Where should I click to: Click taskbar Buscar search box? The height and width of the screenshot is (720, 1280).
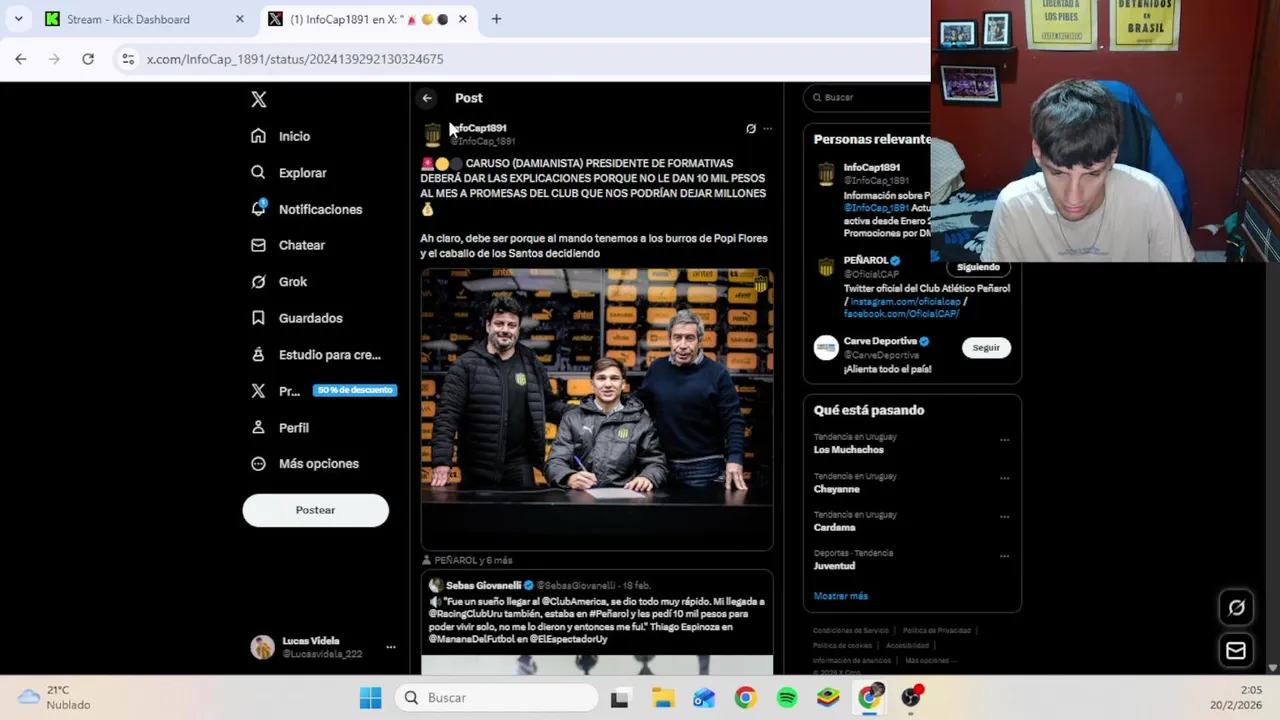tap(496, 698)
